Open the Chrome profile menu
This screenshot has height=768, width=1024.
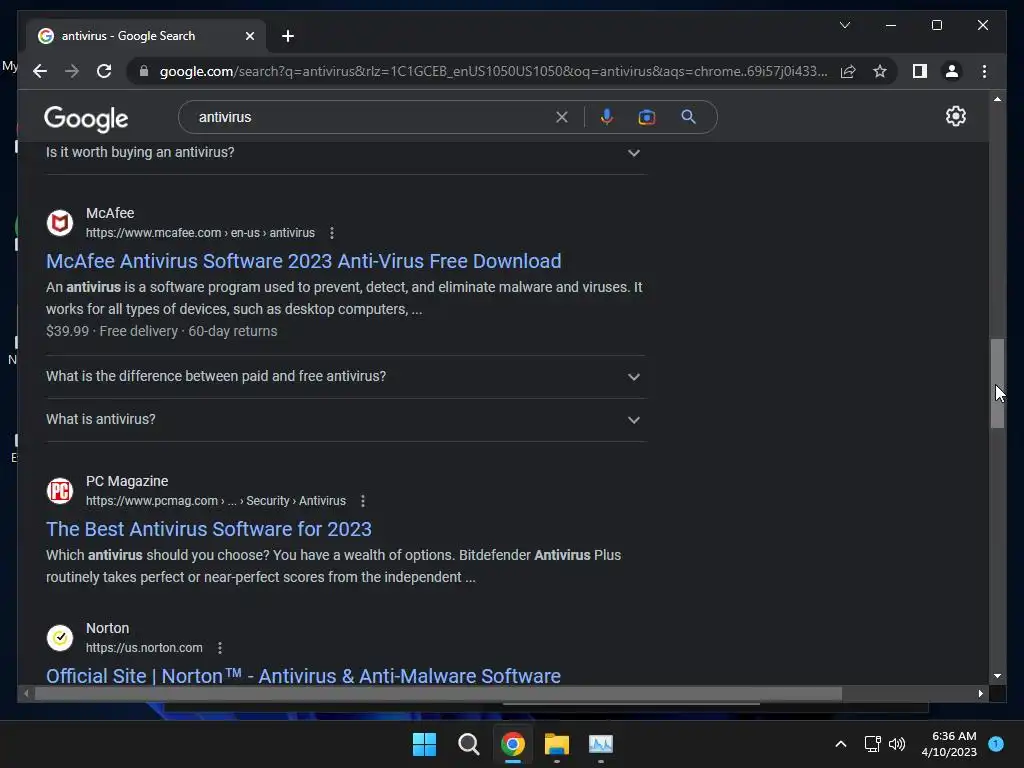952,71
